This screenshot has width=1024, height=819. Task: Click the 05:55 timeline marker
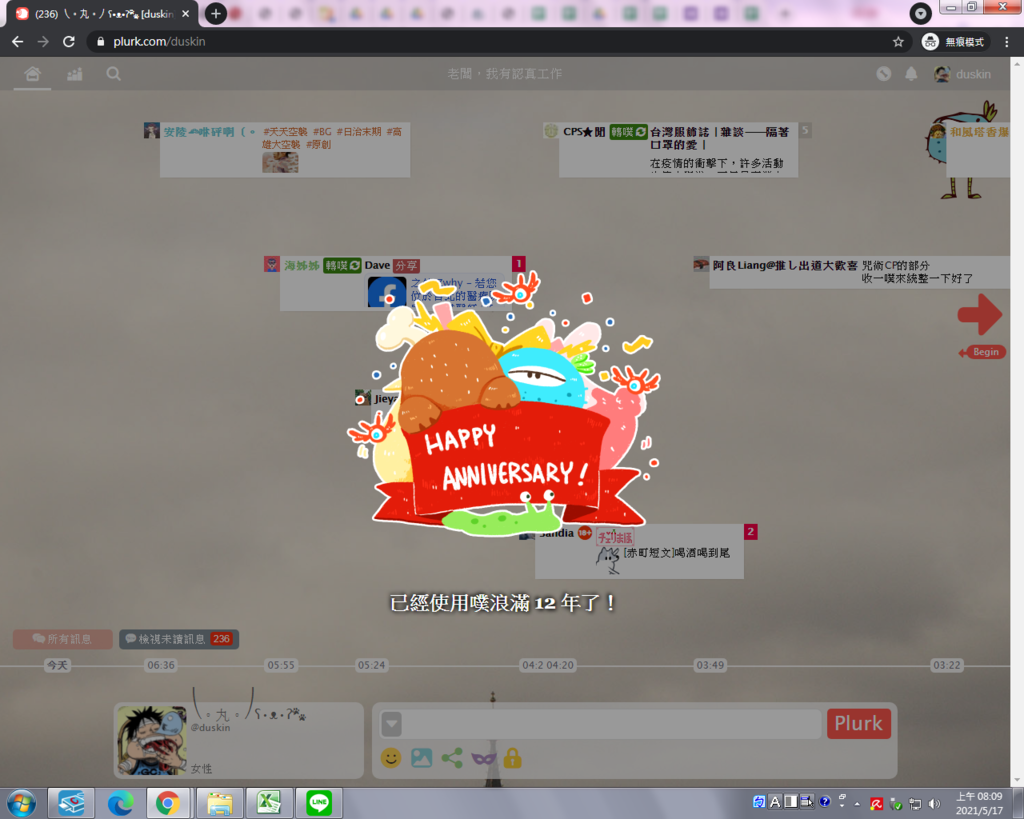[281, 665]
